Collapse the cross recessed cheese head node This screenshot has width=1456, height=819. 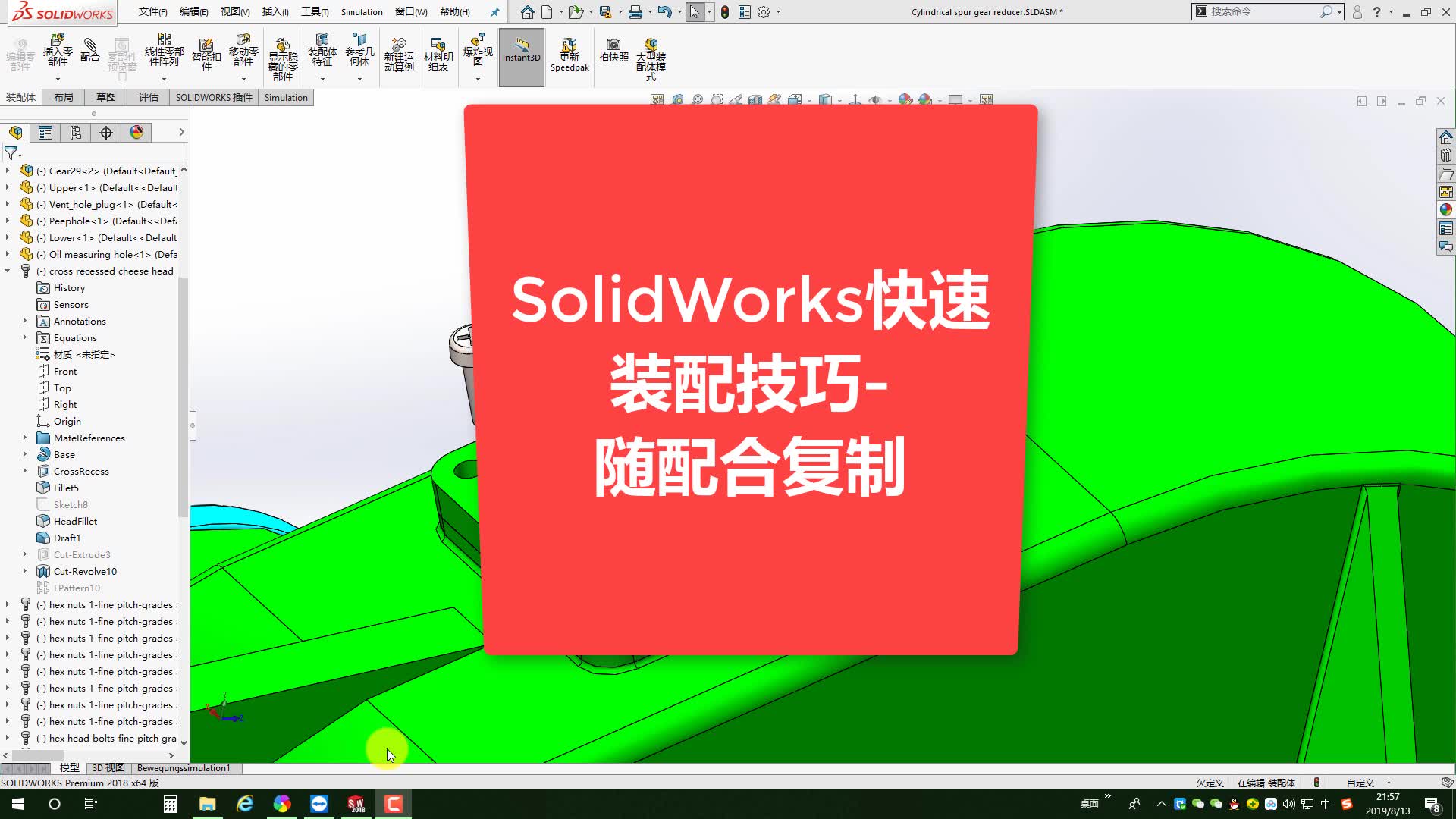click(8, 271)
